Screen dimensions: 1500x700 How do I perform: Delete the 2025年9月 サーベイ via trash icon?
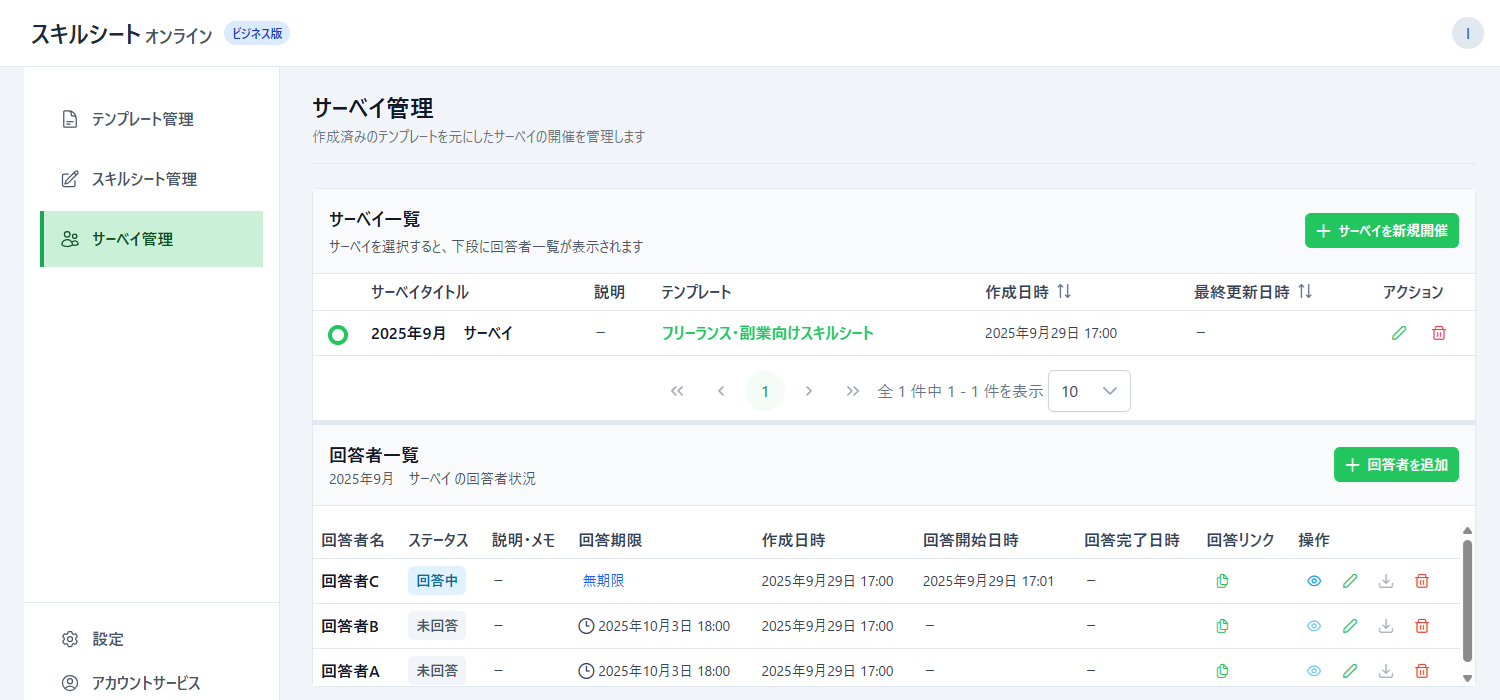tap(1439, 333)
